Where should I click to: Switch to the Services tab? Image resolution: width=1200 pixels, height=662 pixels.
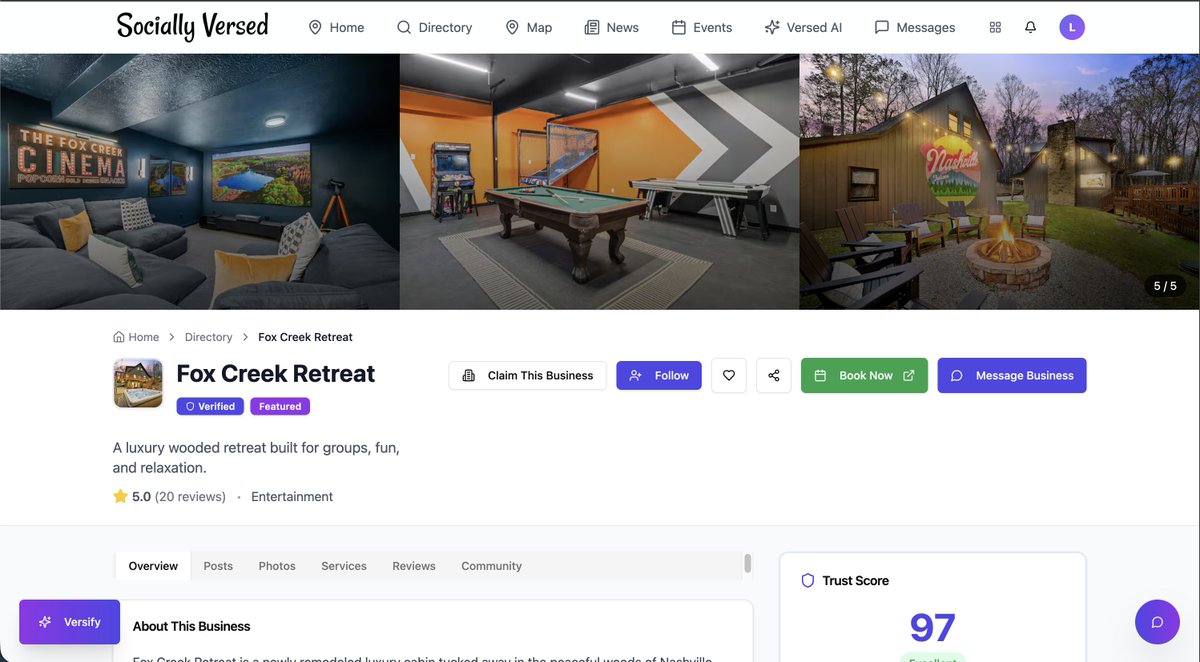point(344,566)
